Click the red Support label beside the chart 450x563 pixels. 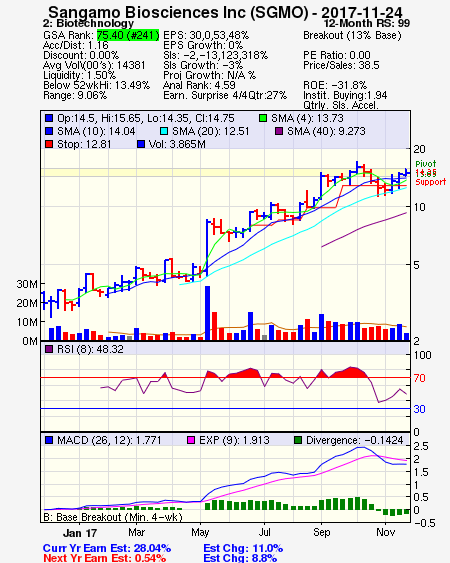[x=430, y=182]
